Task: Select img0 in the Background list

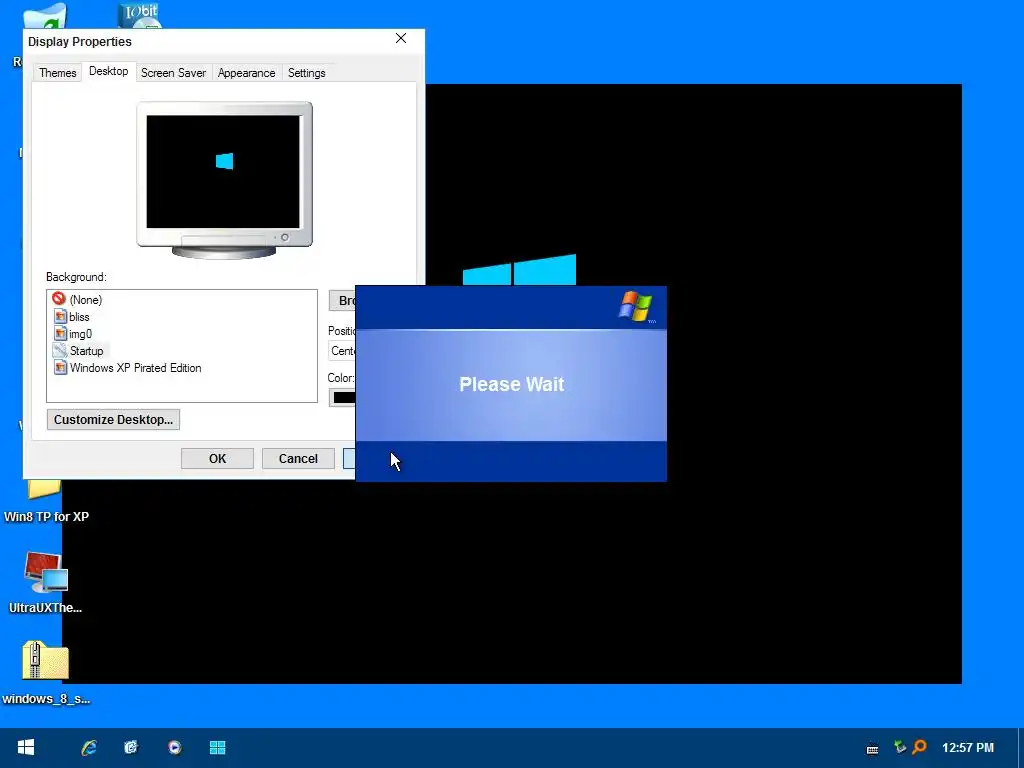Action: pos(73,334)
